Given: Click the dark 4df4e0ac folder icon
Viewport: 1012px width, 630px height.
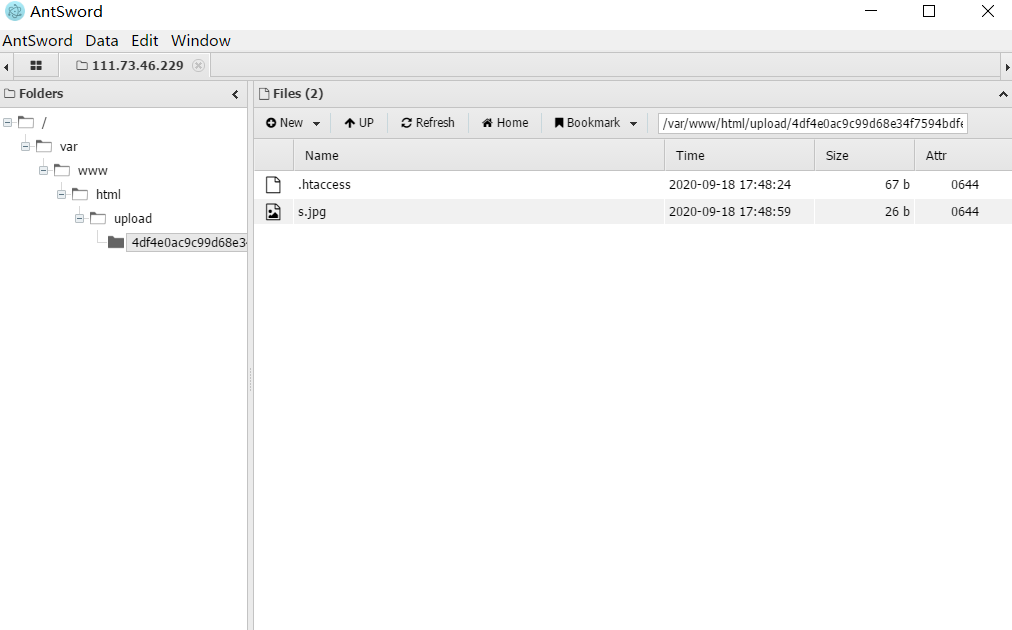Looking at the screenshot, I should coord(116,242).
